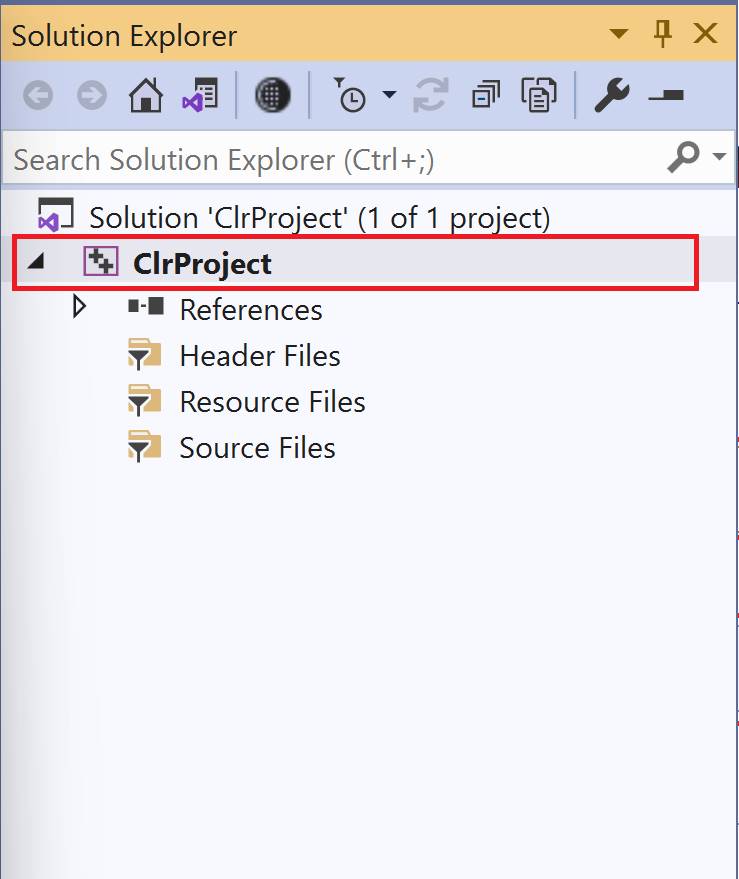Screen dimensions: 739x879
Task: Navigate Back with the left arrow
Action: pos(38,96)
